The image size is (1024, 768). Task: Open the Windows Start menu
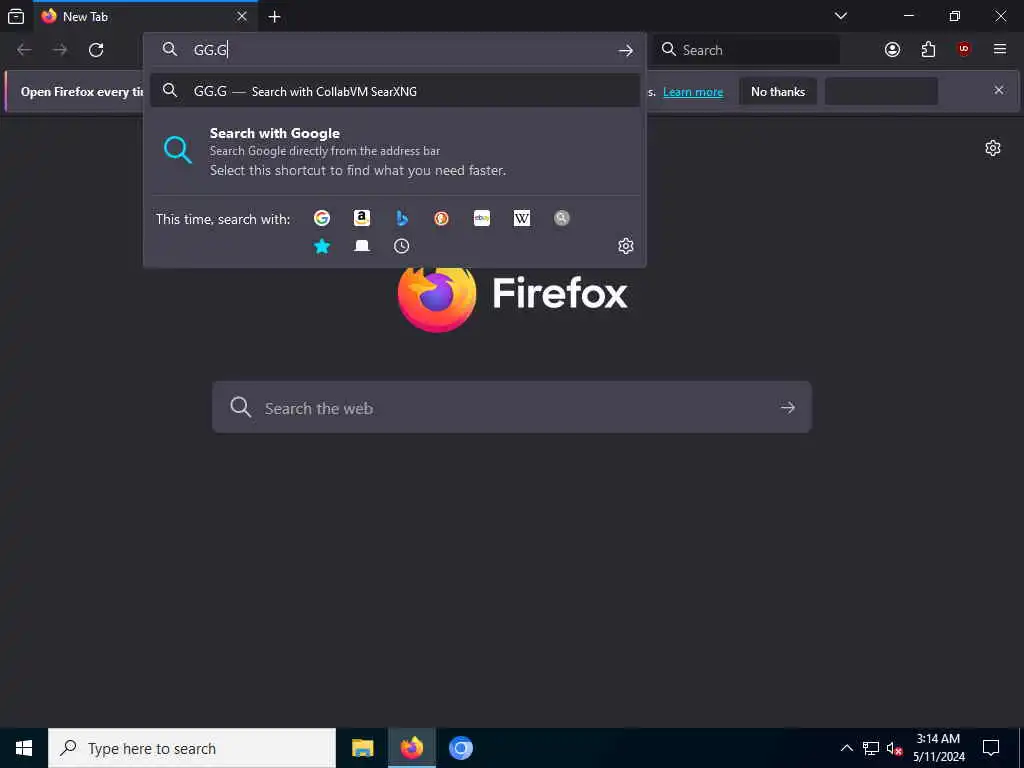[x=24, y=748]
